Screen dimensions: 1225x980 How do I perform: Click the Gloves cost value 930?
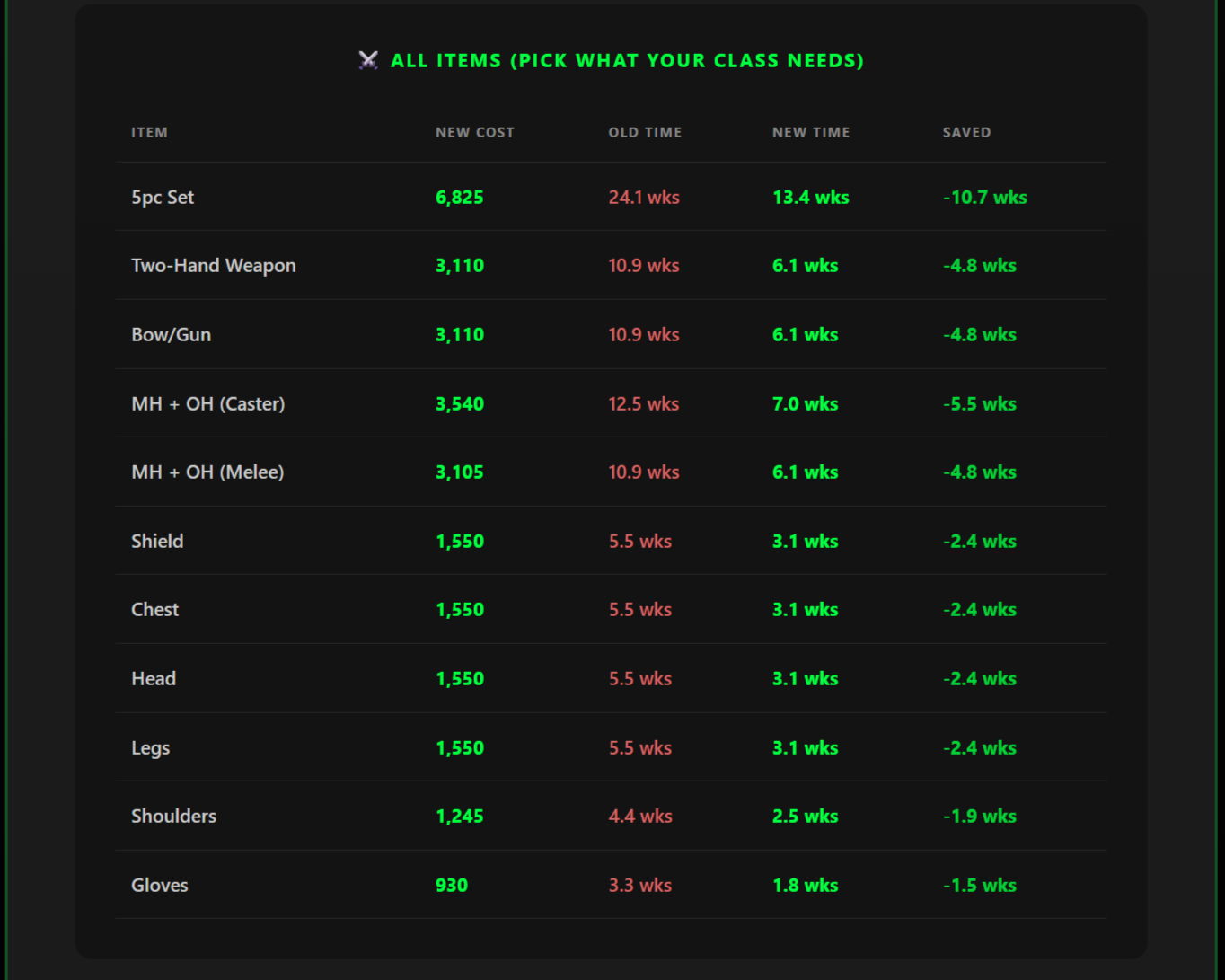tap(451, 886)
